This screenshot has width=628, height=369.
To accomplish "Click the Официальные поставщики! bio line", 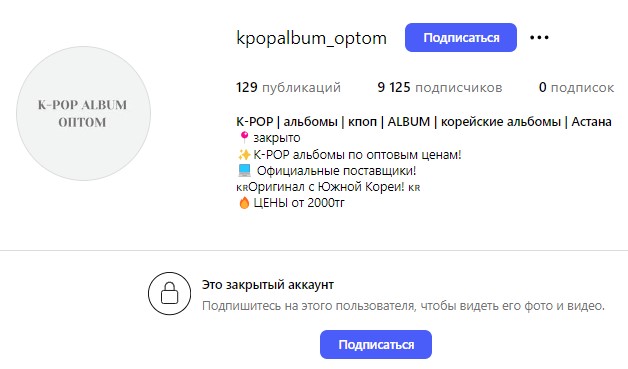I will [336, 171].
